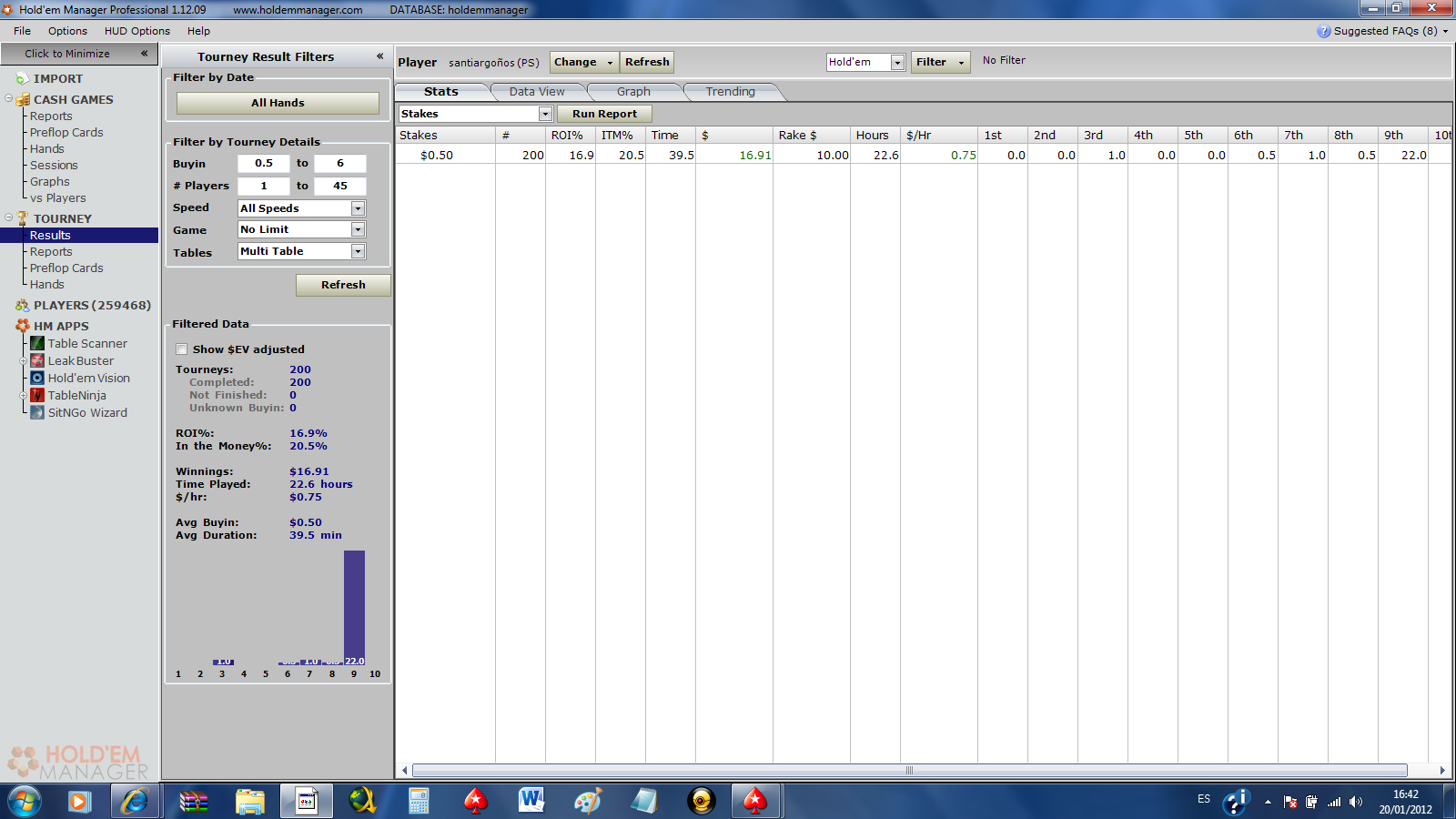Viewport: 1456px width, 819px height.
Task: Click the All Hands date button
Action: pyautogui.click(x=278, y=103)
